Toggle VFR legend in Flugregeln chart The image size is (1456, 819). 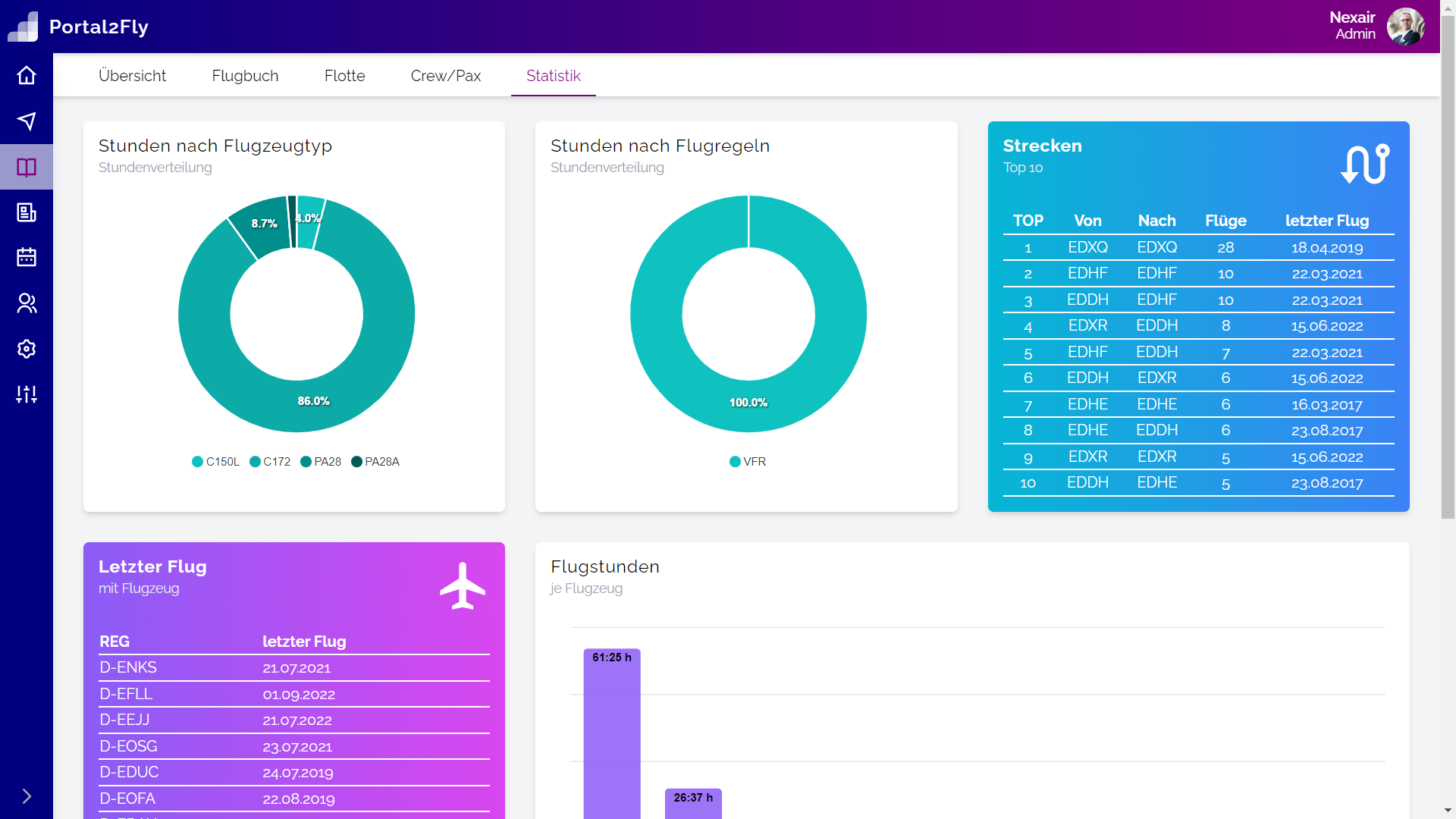tap(748, 462)
